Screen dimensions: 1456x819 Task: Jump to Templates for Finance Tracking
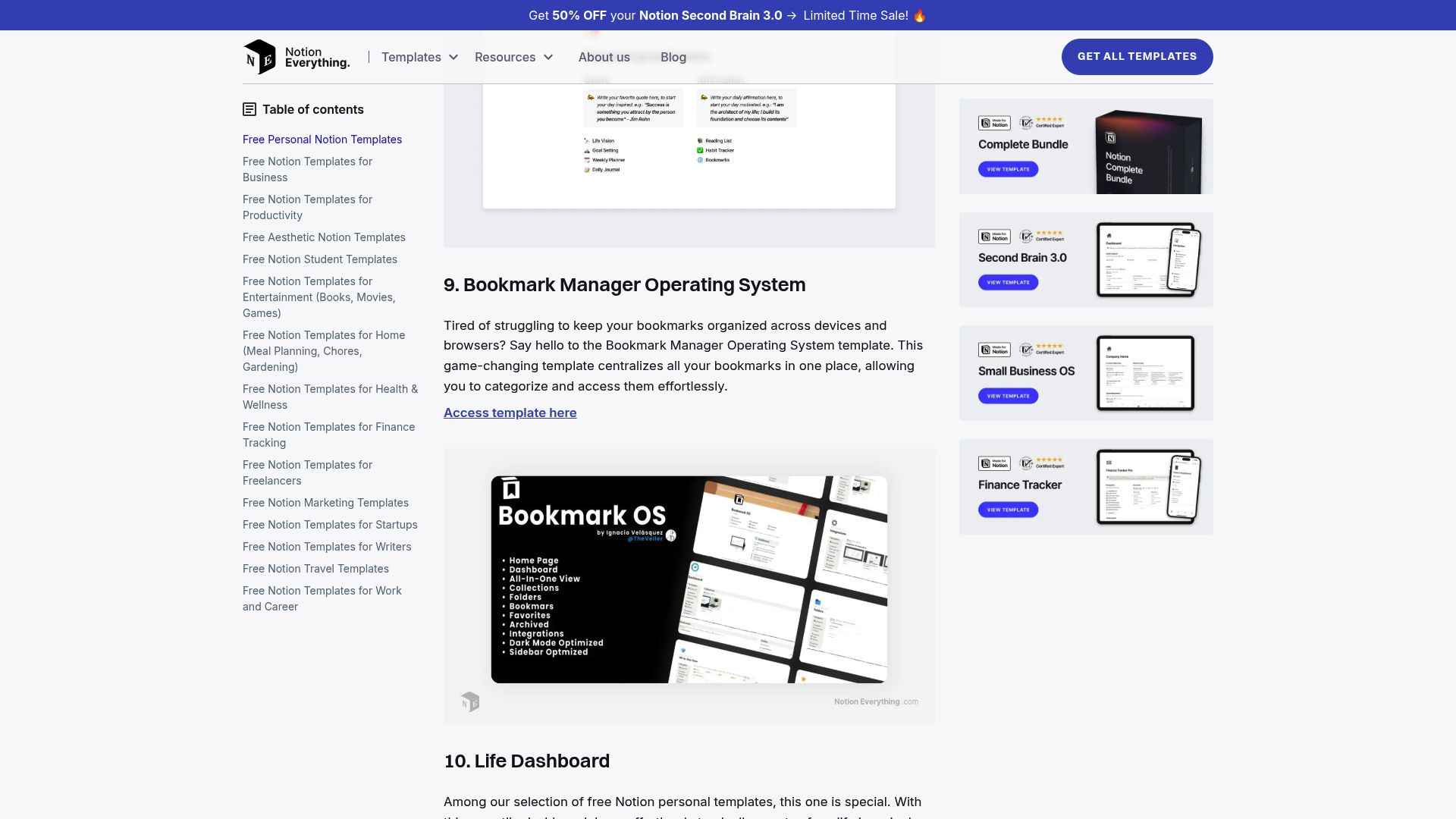(328, 435)
